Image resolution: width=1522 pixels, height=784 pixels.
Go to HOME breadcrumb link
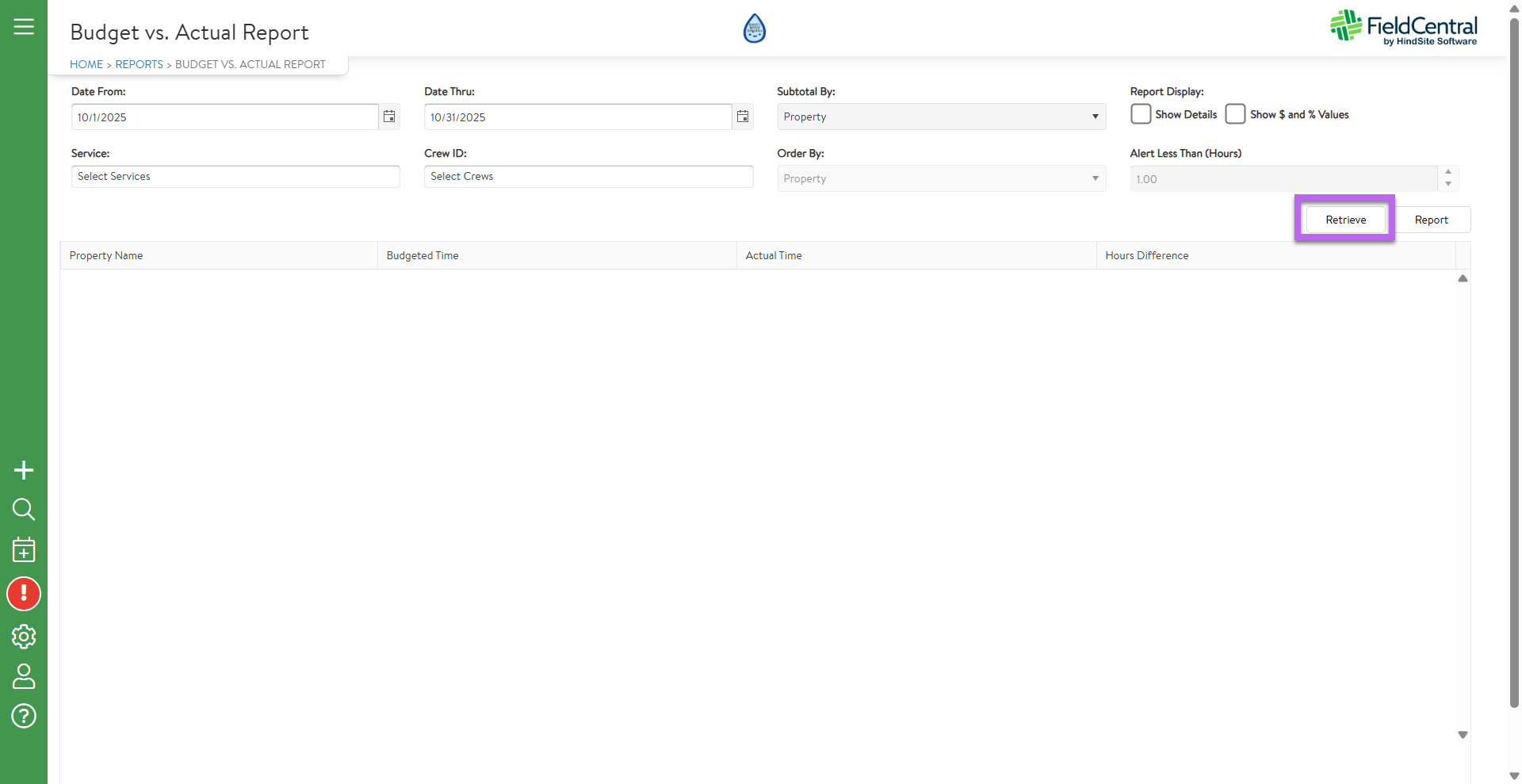tap(86, 64)
